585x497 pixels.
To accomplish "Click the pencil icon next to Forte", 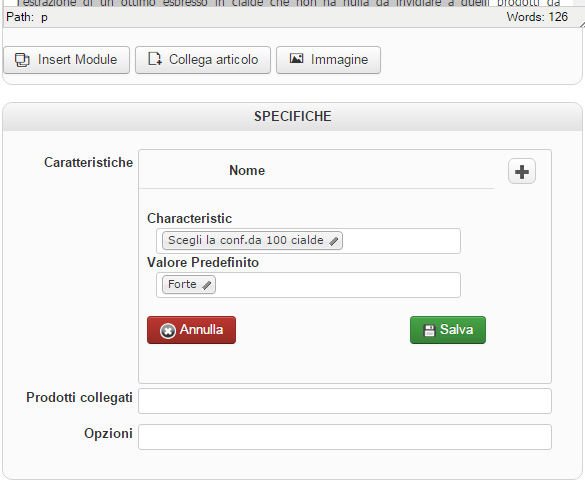I will [x=207, y=285].
